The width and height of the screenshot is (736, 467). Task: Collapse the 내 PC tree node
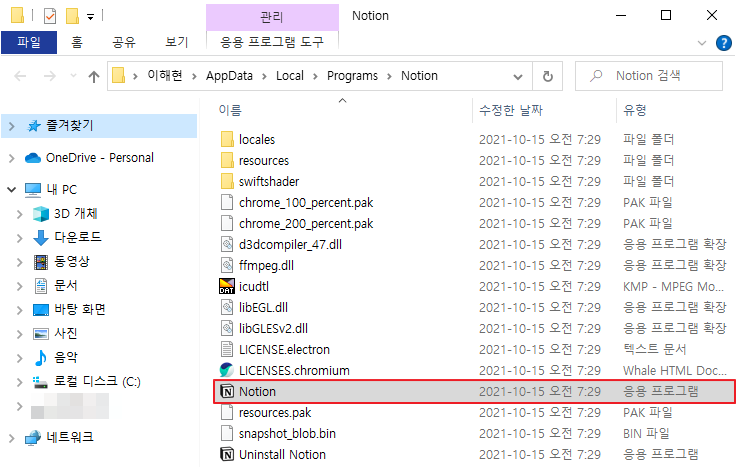pos(12,190)
